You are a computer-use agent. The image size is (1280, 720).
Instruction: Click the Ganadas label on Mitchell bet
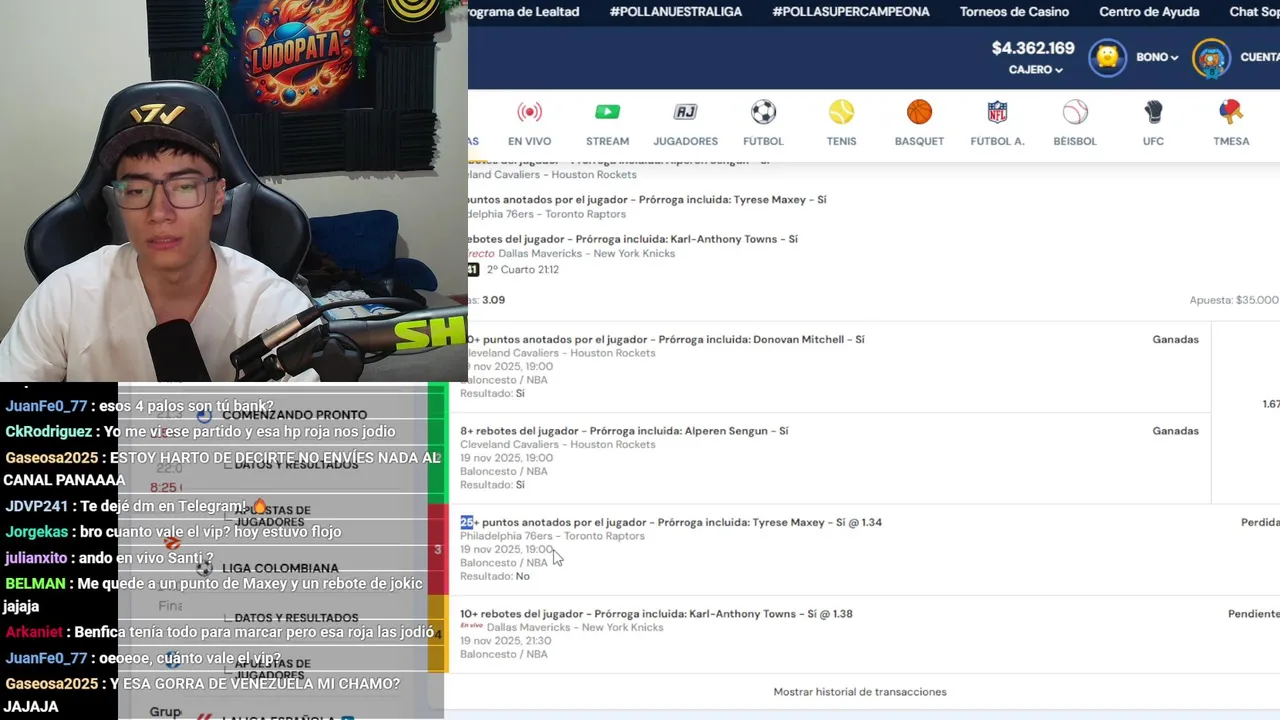[x=1175, y=340]
